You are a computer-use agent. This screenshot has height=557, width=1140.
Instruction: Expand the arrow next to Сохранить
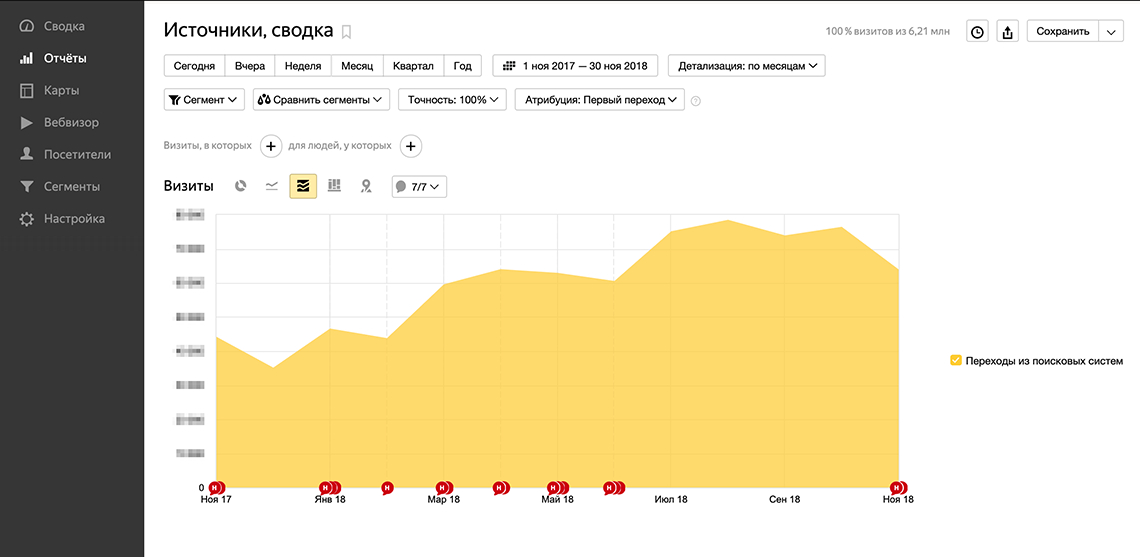[x=1111, y=32]
